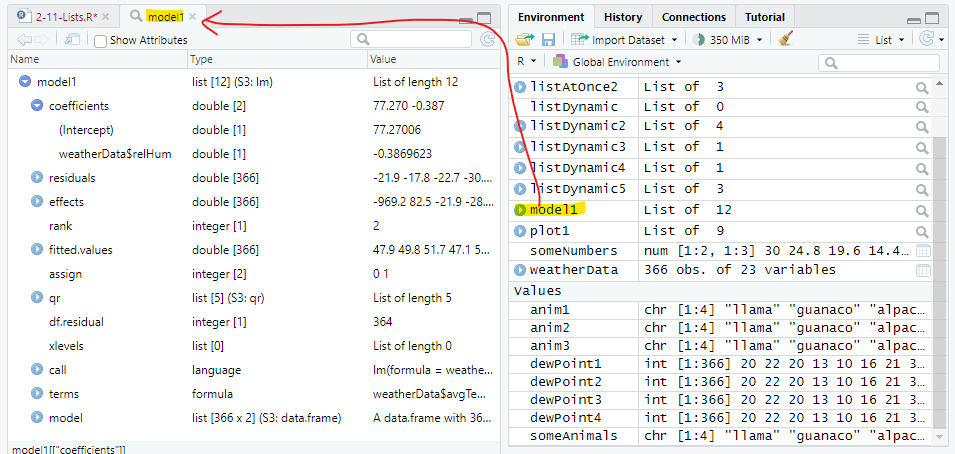955x454 pixels.
Task: Save the workspace with the disk icon
Action: coord(548,40)
